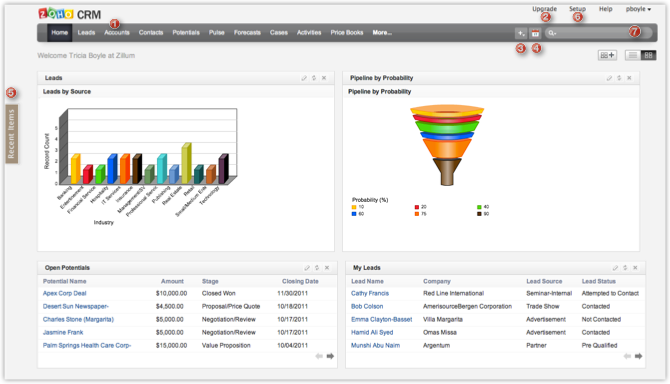Open the Apex Corp Deal potential
670x384 pixels.
(65, 293)
